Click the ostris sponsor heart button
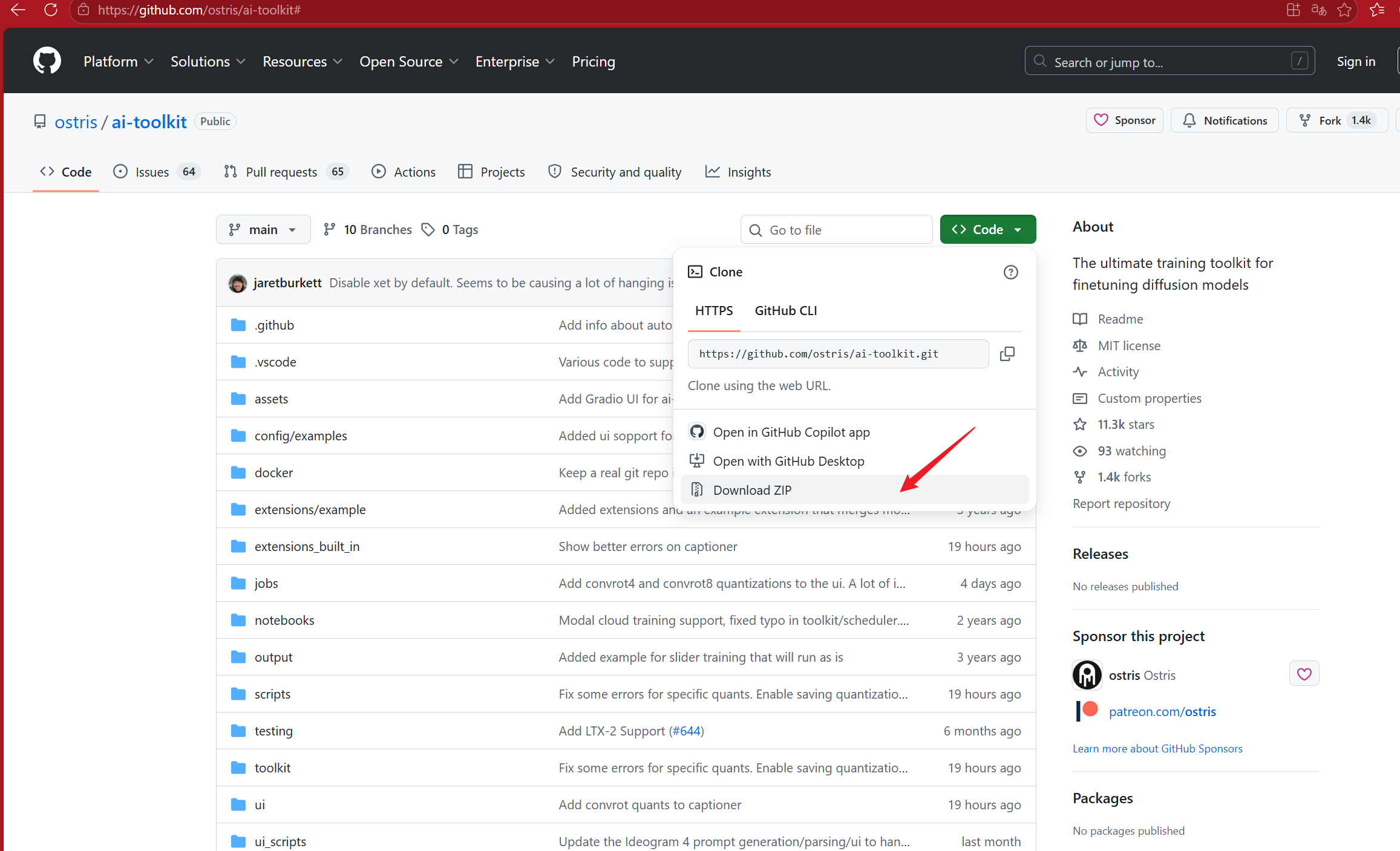Viewport: 1400px width, 851px height. (x=1304, y=674)
